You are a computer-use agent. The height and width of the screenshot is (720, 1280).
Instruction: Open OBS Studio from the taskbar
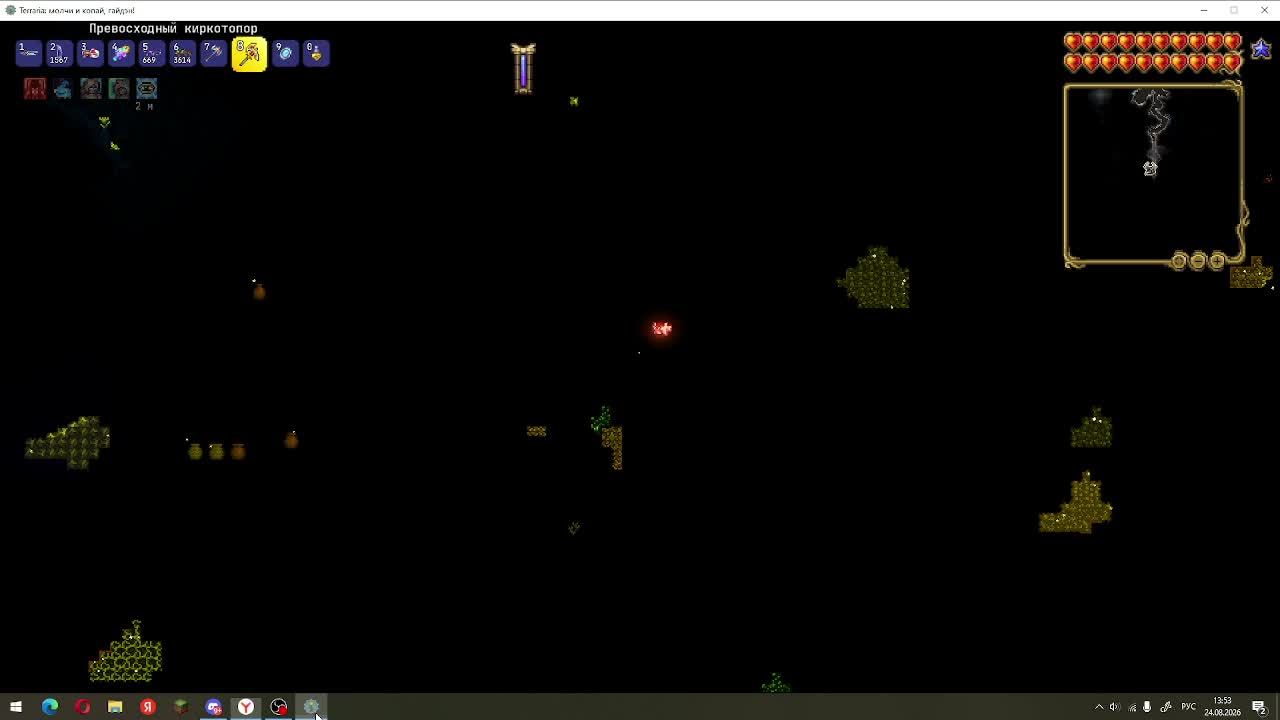tap(279, 707)
